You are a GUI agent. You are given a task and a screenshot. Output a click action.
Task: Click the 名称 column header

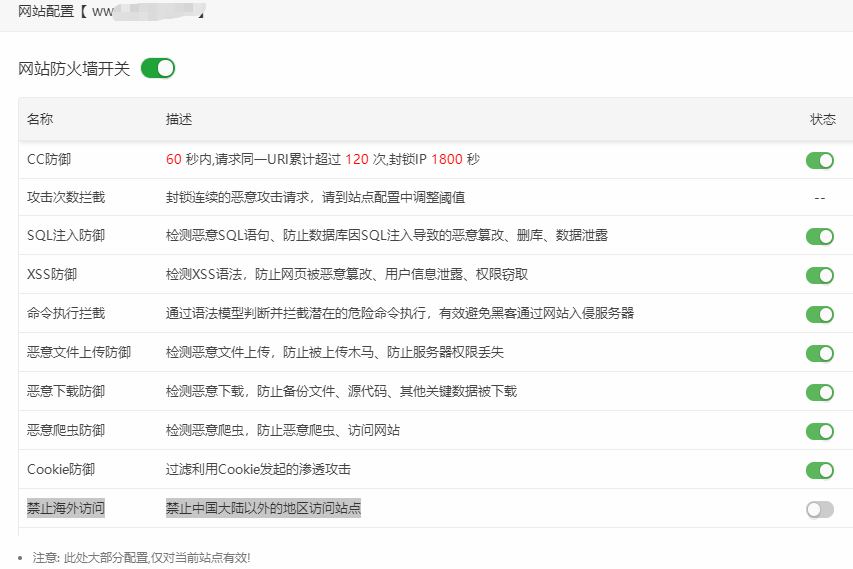click(40, 119)
